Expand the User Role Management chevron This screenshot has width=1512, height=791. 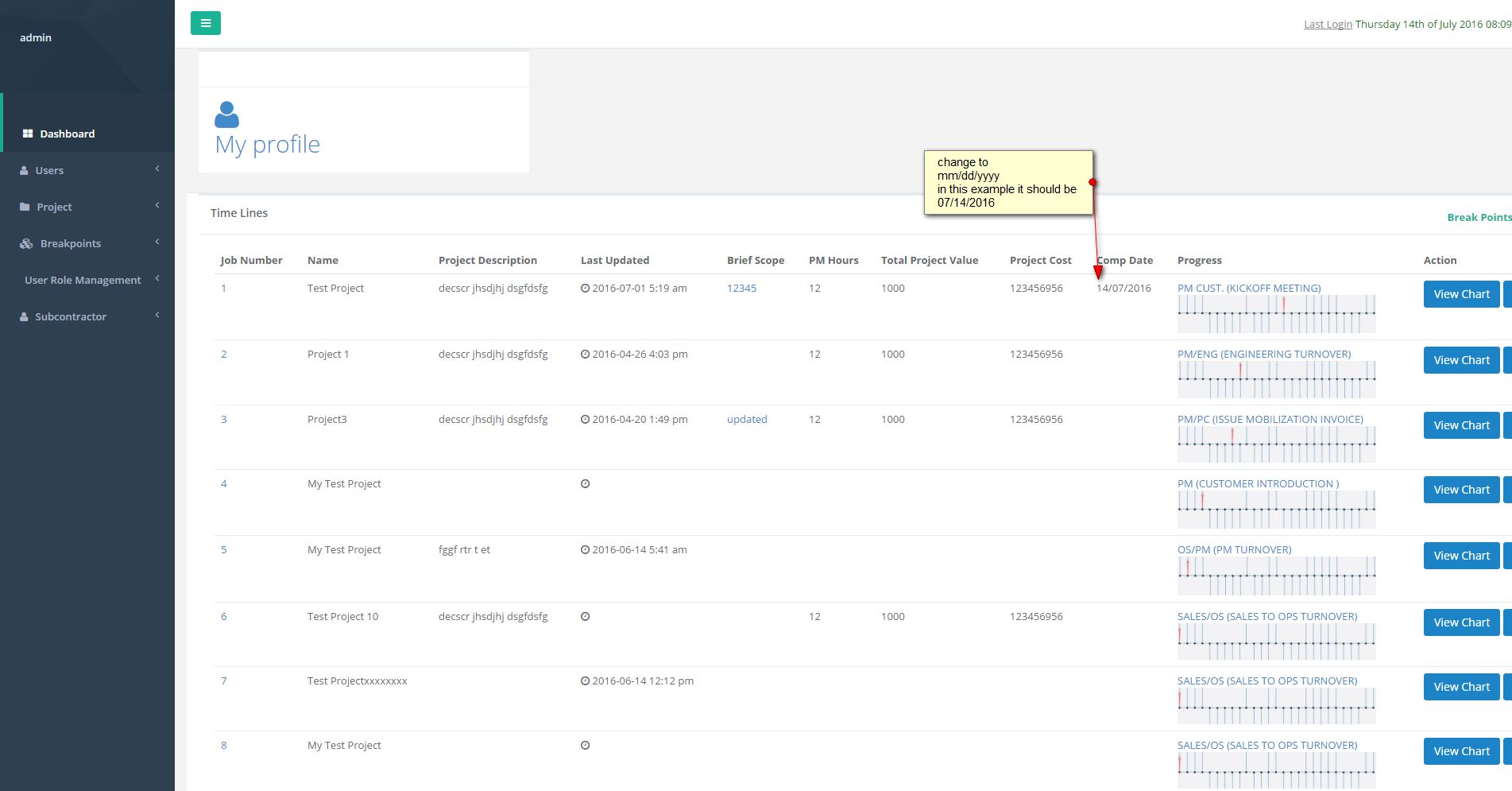pos(157,278)
